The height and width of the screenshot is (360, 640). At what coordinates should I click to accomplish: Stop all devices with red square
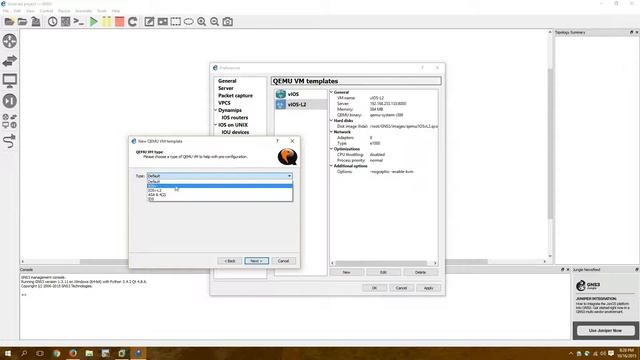[x=120, y=22]
